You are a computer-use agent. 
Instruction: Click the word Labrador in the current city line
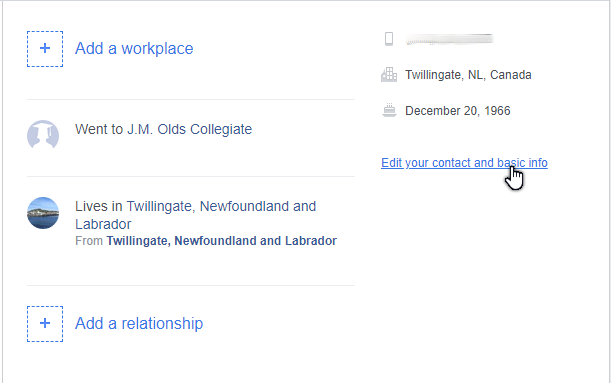[103, 224]
